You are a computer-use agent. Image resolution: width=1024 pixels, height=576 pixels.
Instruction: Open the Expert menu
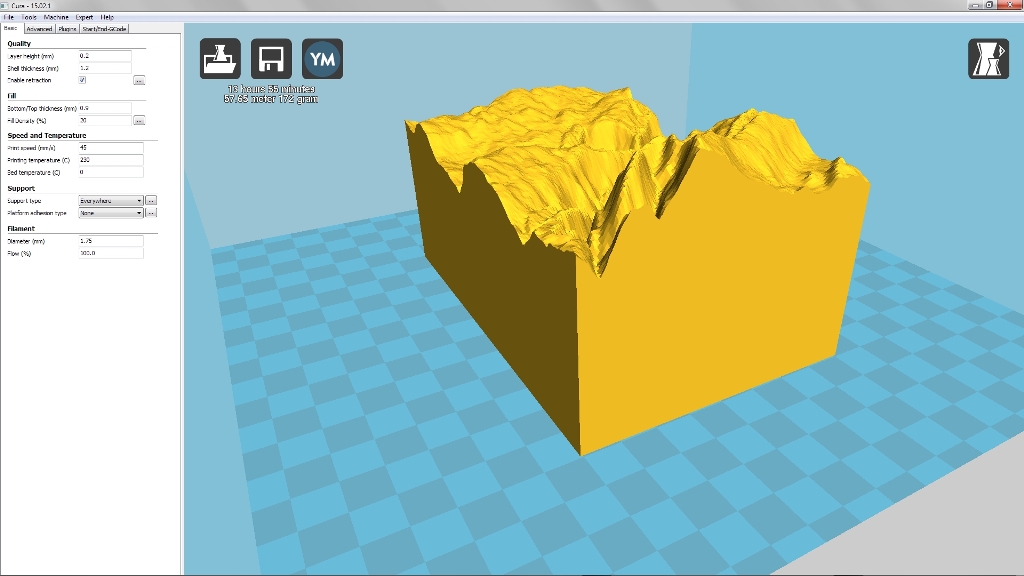(x=84, y=17)
